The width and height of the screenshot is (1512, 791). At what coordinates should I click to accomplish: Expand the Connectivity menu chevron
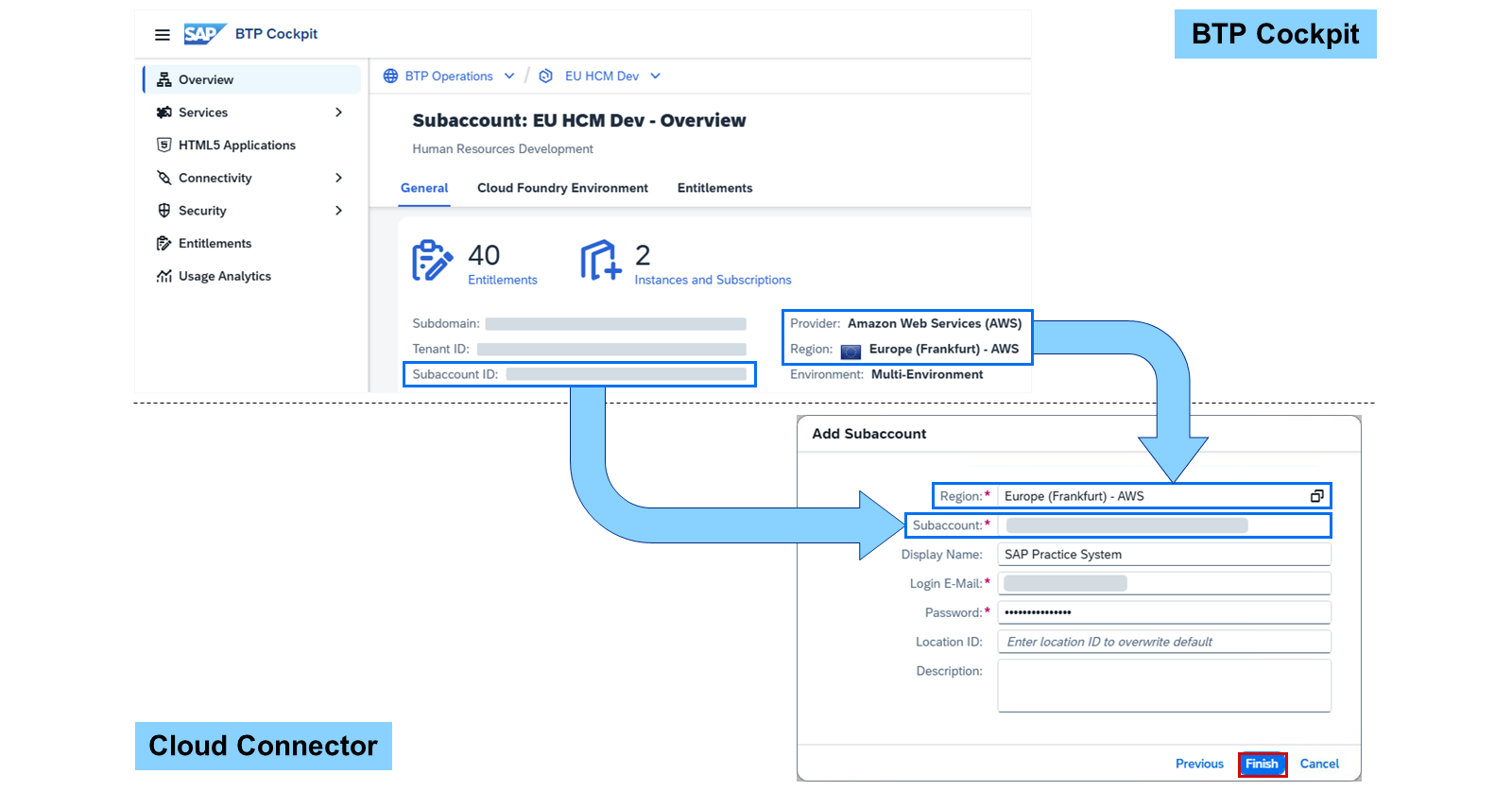(x=338, y=178)
